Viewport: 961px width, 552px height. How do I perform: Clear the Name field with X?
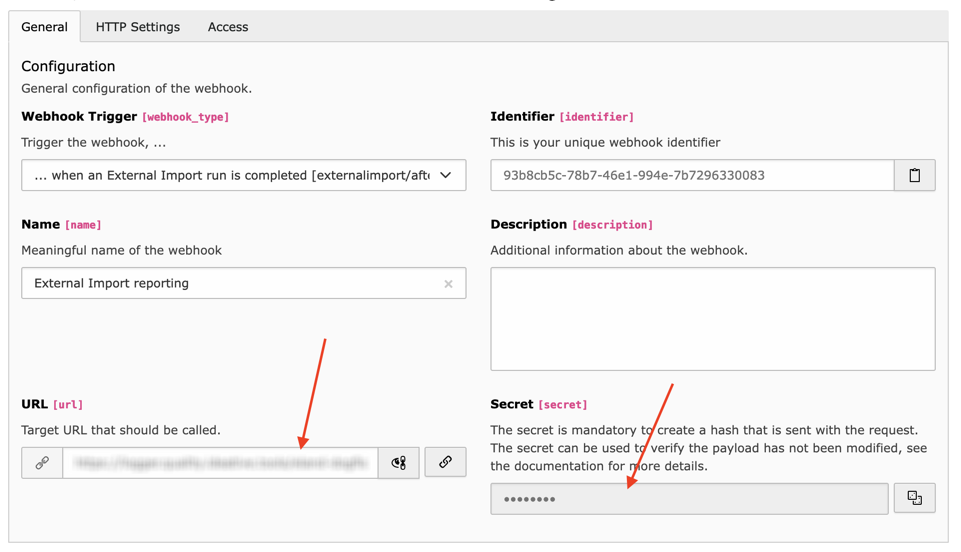tap(449, 284)
